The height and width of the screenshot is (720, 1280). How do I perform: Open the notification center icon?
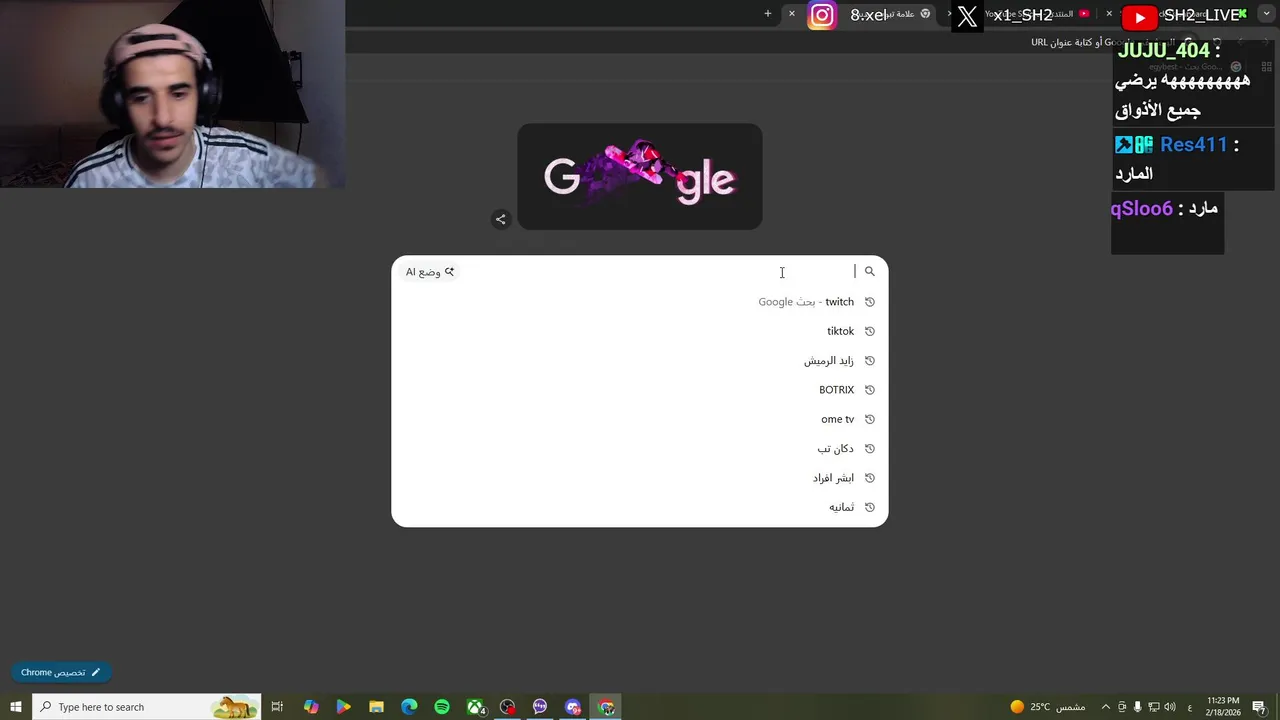coord(1261,707)
